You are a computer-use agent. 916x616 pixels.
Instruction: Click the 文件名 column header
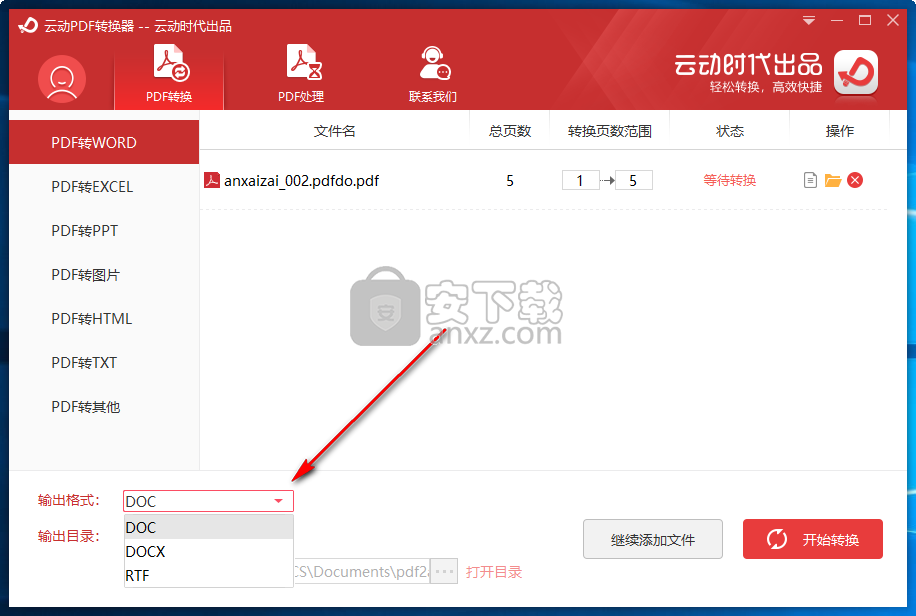(335, 131)
